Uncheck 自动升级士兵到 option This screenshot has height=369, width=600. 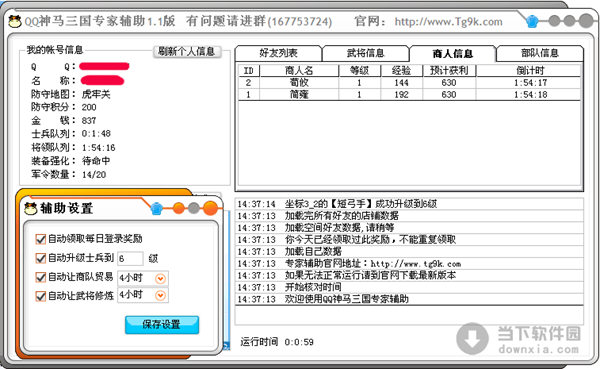[41, 258]
